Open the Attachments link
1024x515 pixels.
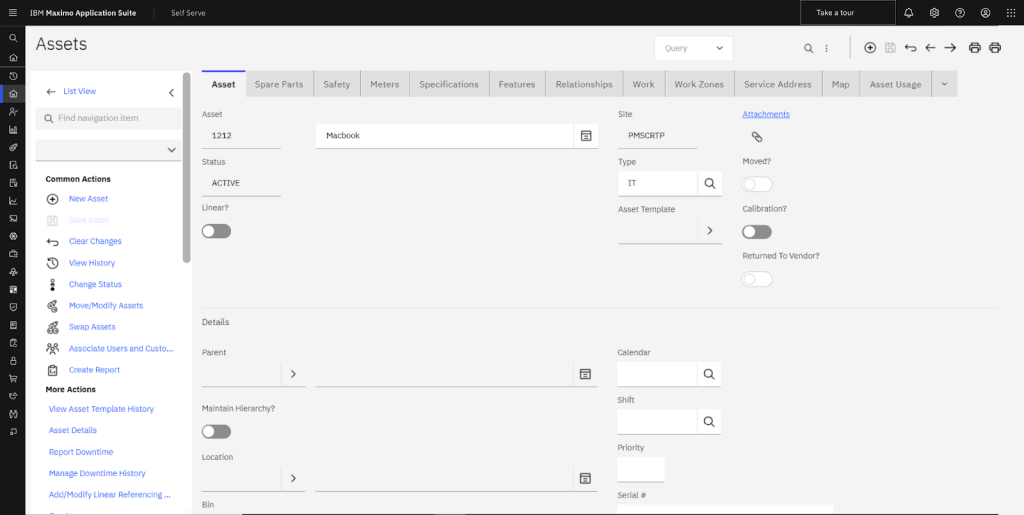tap(766, 114)
